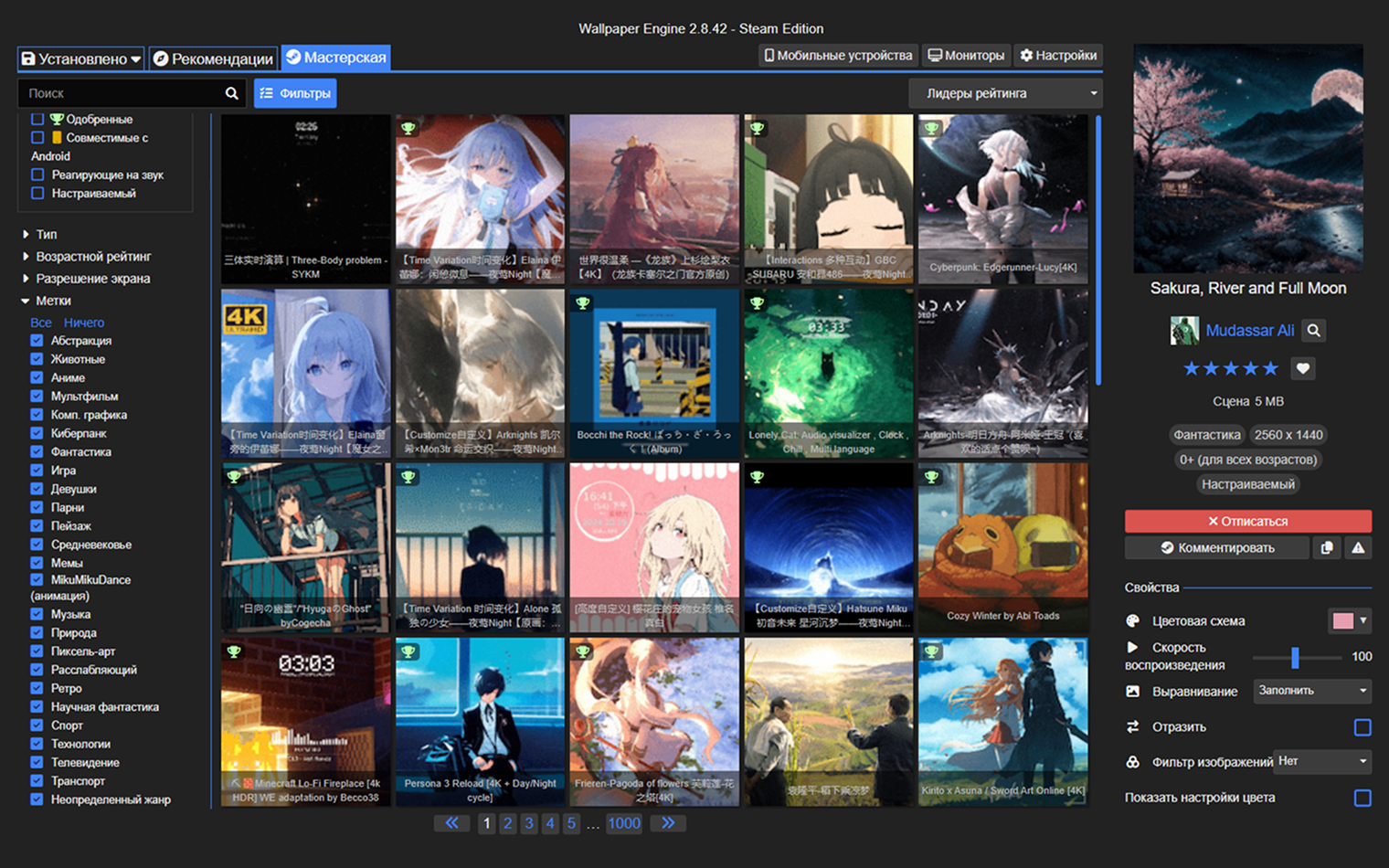Select Все tags link
This screenshot has width=1389, height=868.
point(41,323)
